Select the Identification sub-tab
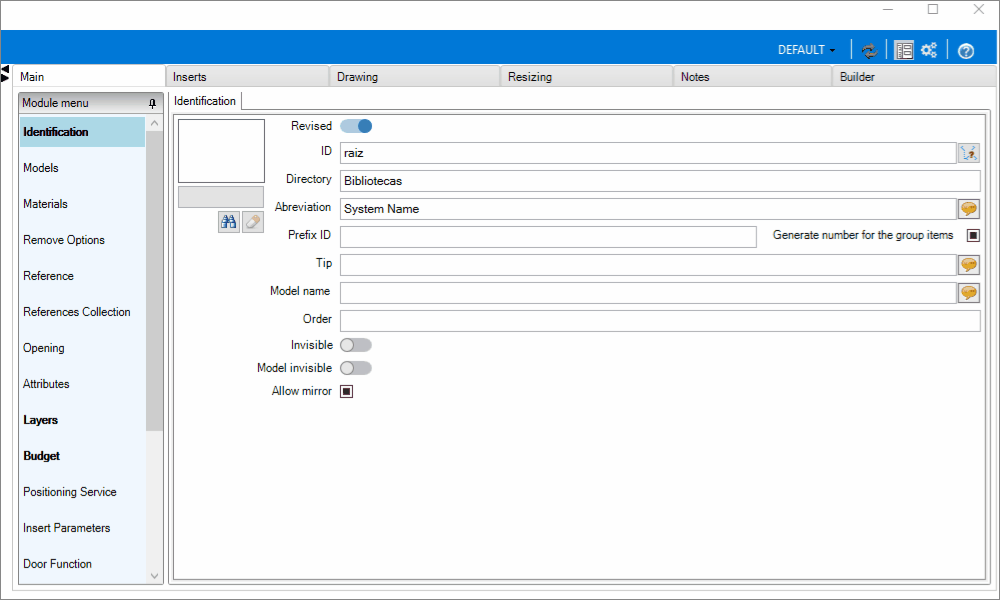 pyautogui.click(x=205, y=101)
